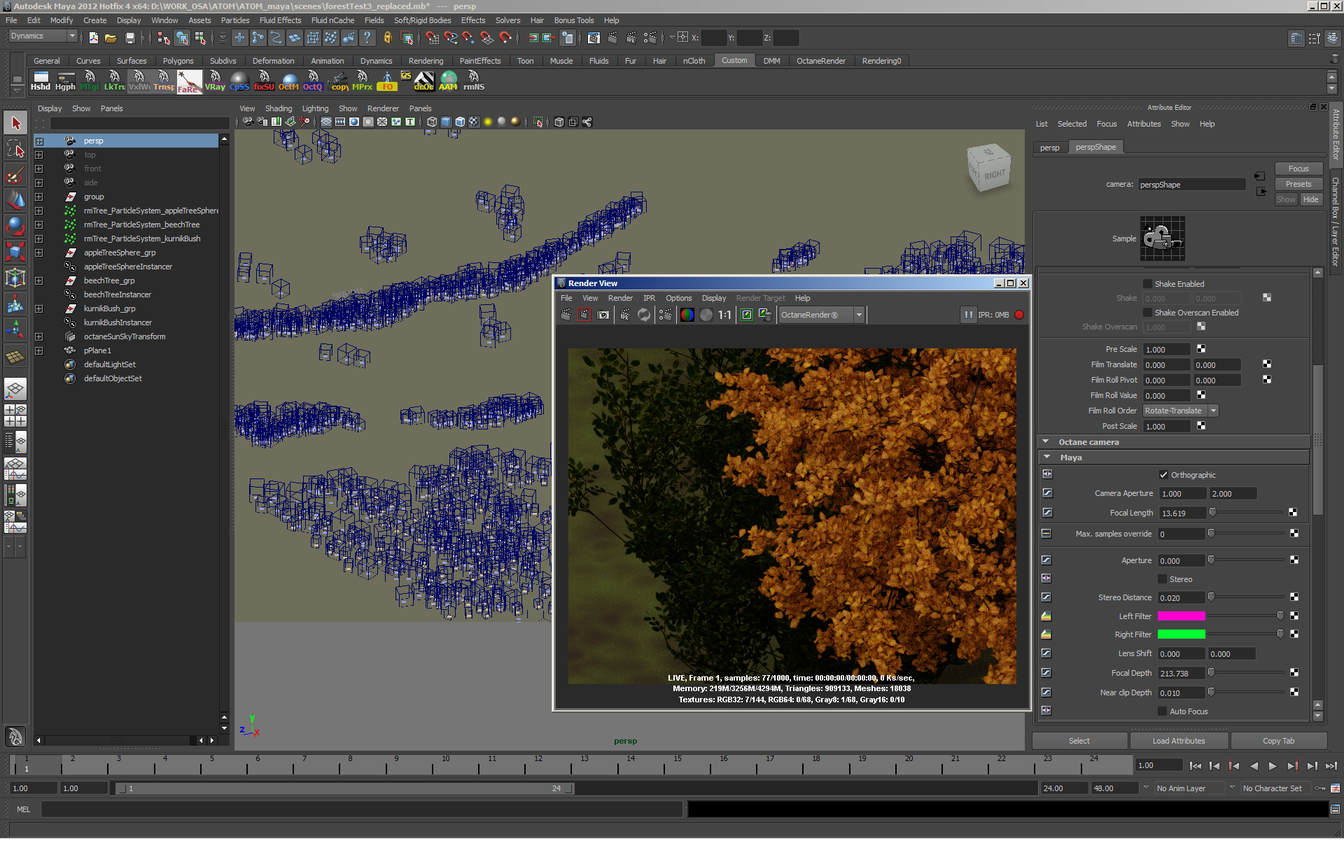The height and width of the screenshot is (859, 1344).
Task: Click the 1:1 real size icon
Action: (x=724, y=315)
